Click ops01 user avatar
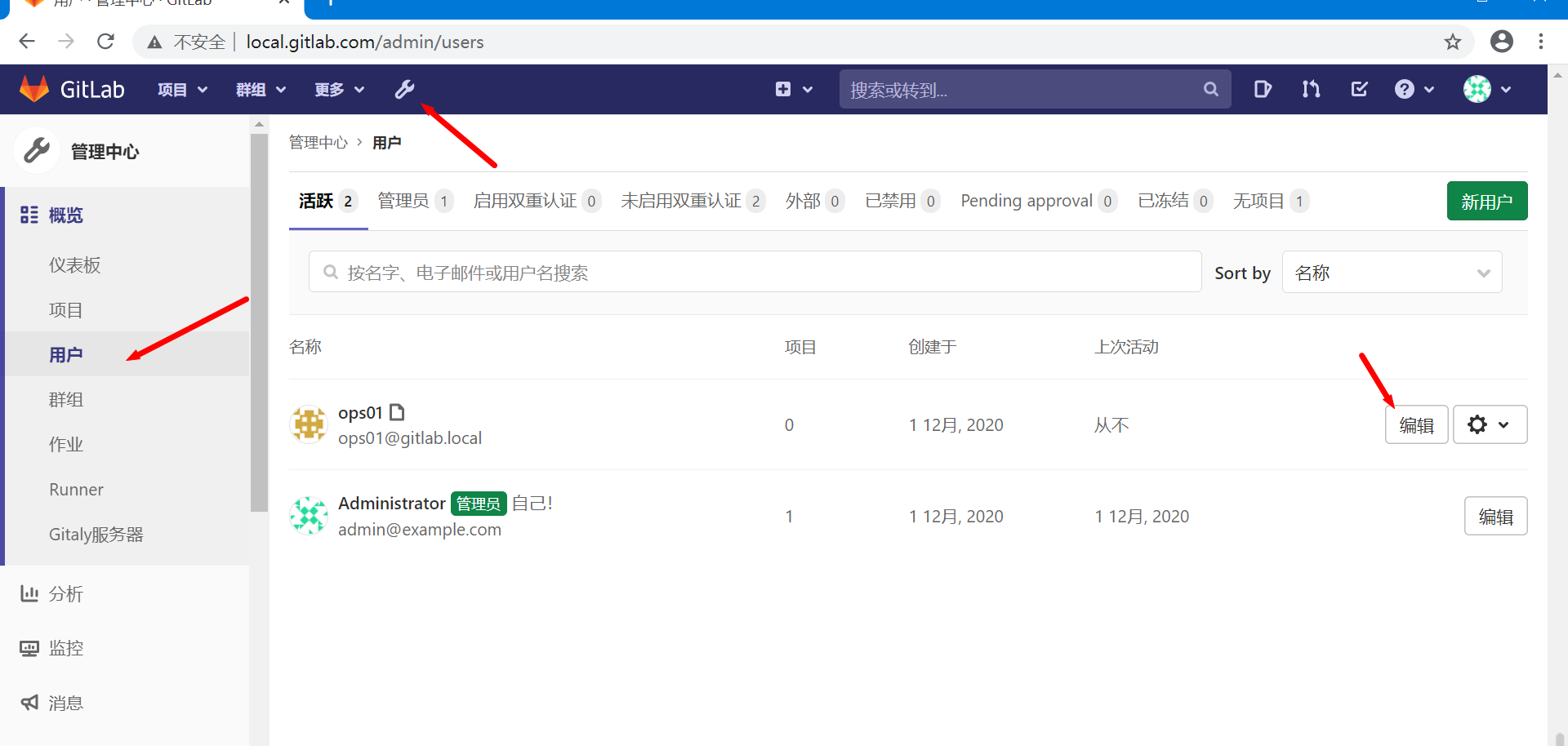The image size is (1568, 746). (309, 424)
